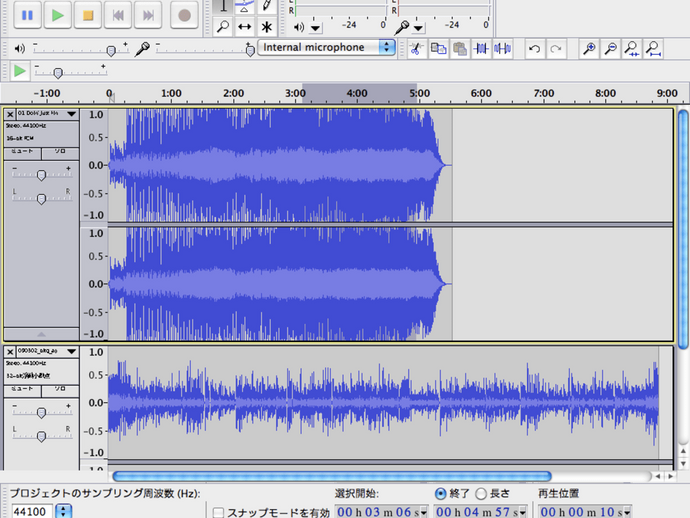The image size is (690, 518).
Task: Click the 4:00 mark on the timeline ruler
Action: [x=357, y=93]
